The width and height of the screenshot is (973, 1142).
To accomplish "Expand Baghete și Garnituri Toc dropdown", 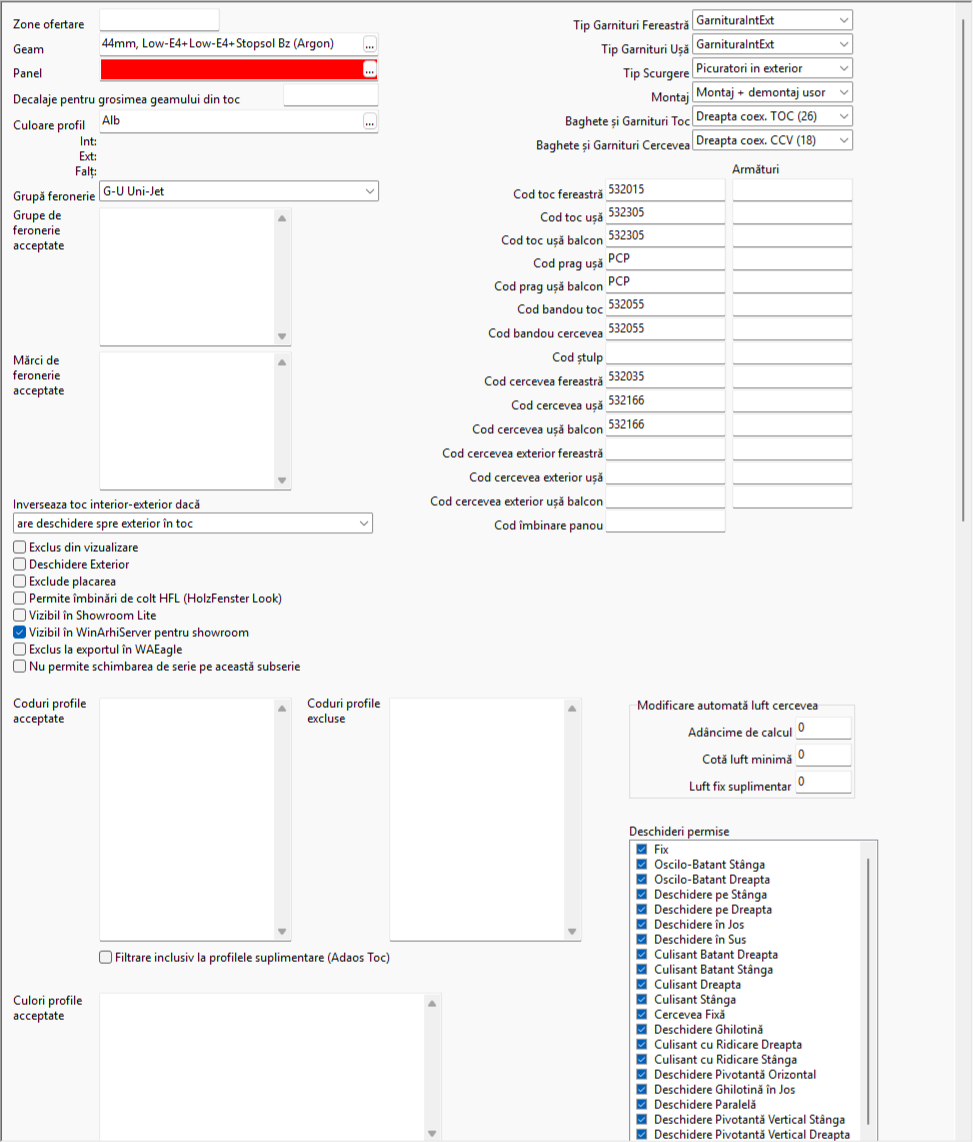I will coord(843,117).
